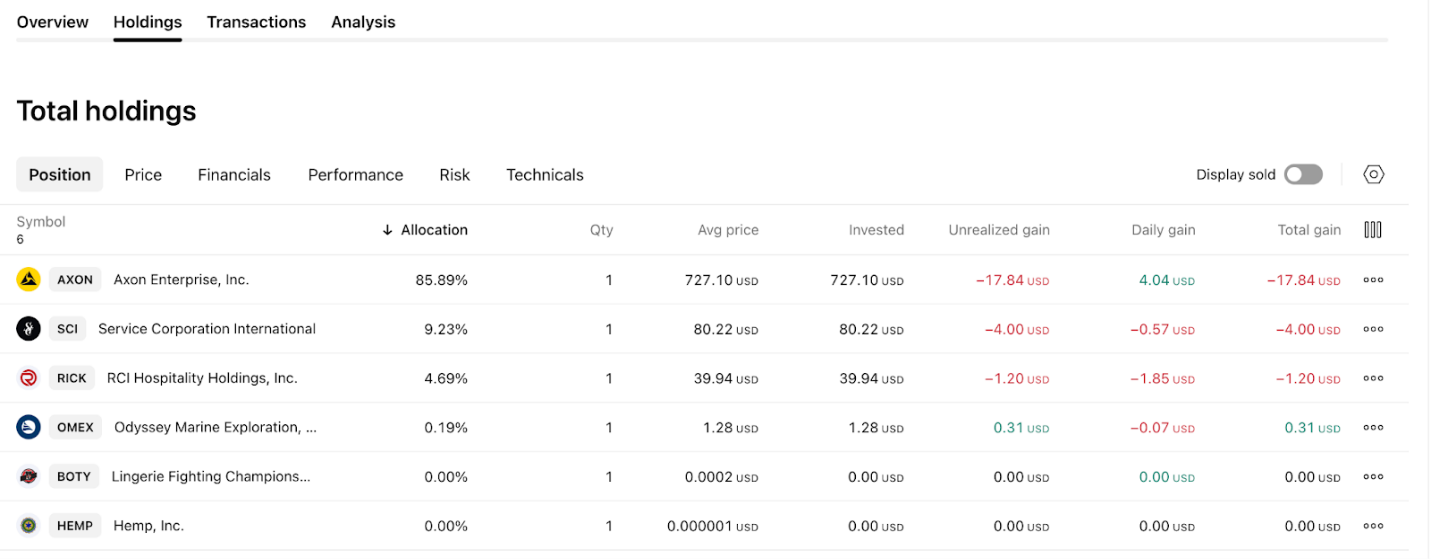Click the 0.000001 USD average price cell

point(714,526)
